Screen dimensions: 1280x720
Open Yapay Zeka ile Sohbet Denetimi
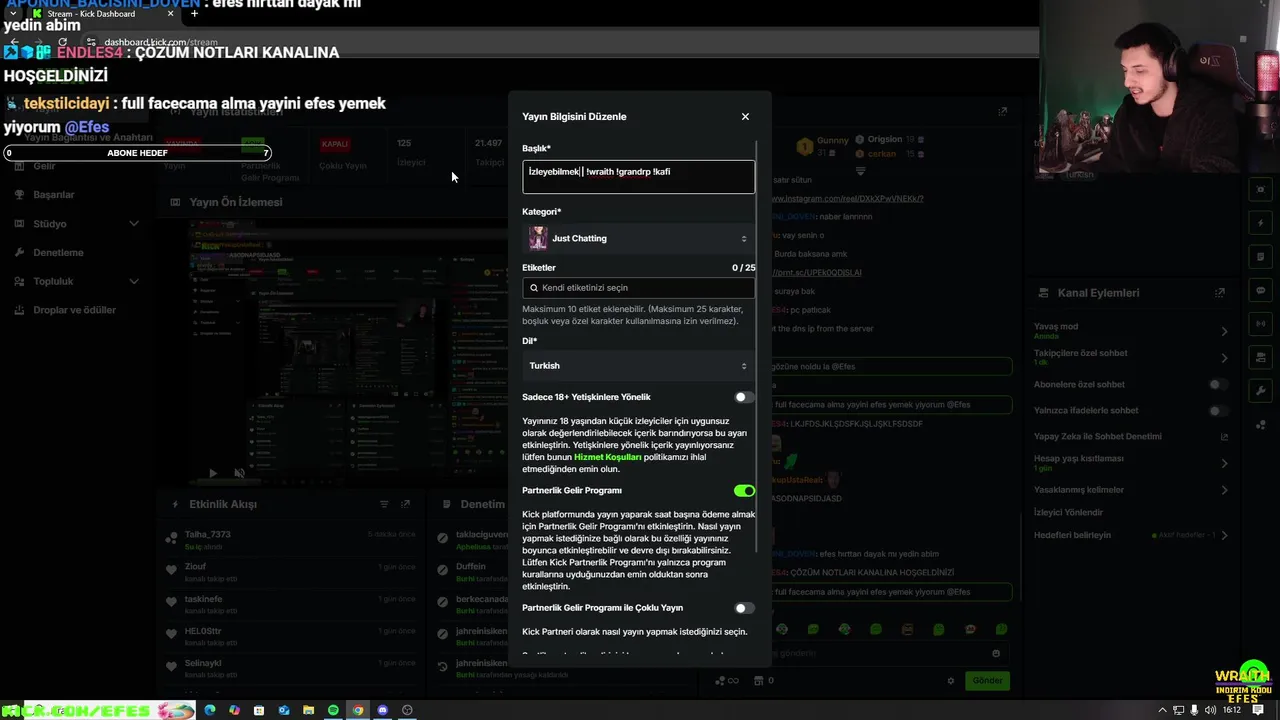pos(1131,437)
